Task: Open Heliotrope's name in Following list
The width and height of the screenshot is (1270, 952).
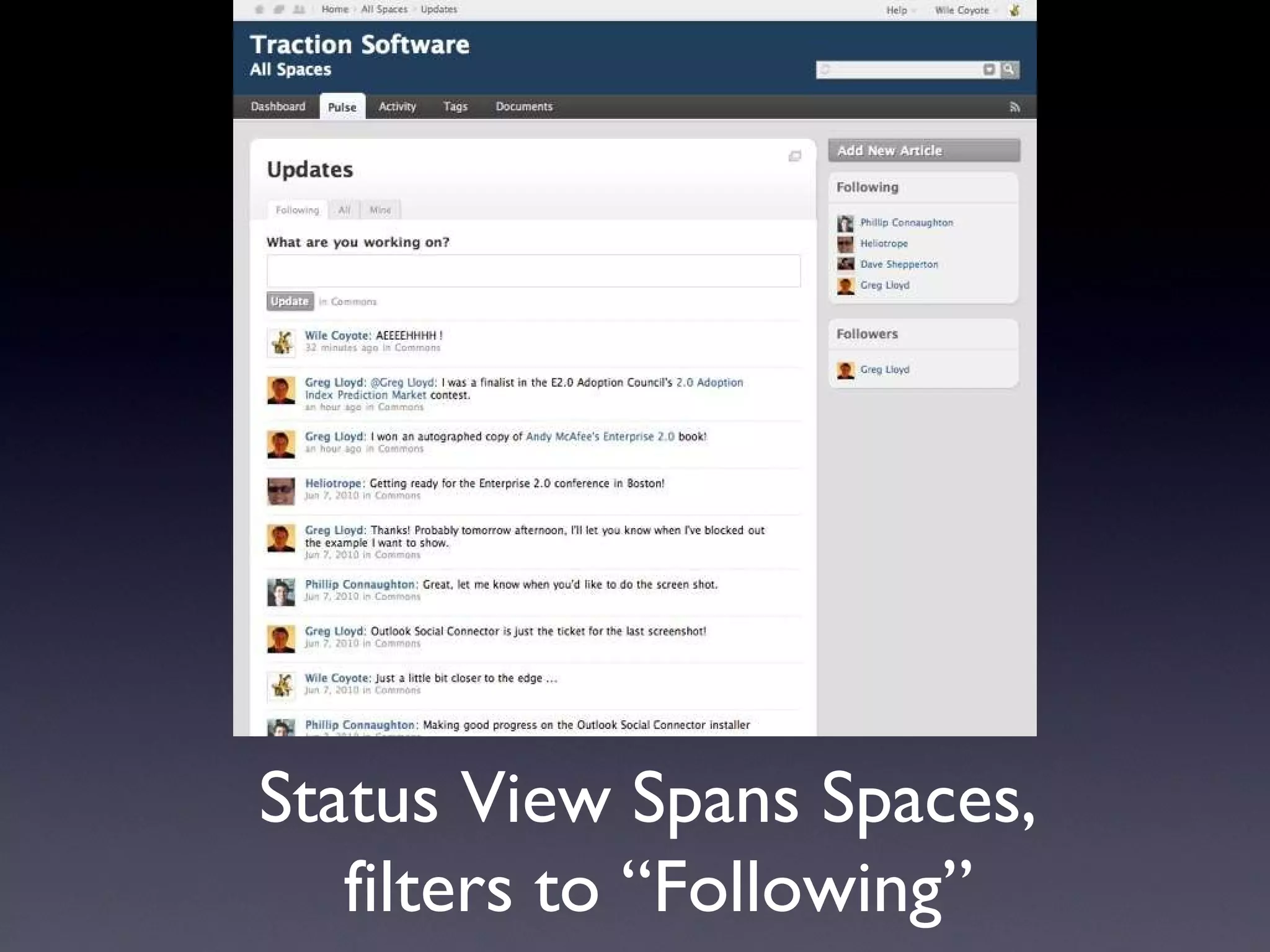Action: pos(884,244)
